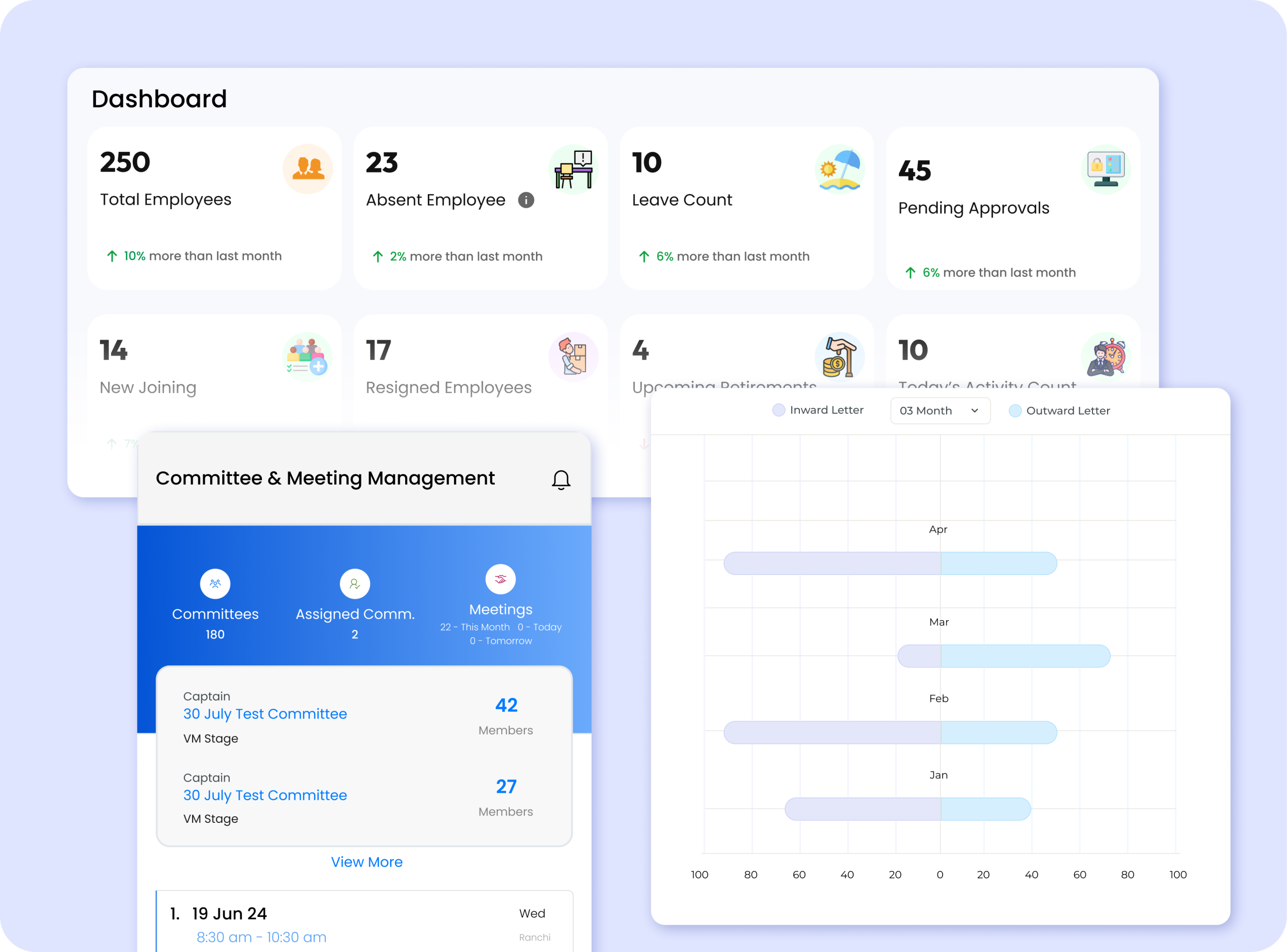Image resolution: width=1287 pixels, height=952 pixels.
Task: Click the Committees people icon
Action: [x=215, y=584]
